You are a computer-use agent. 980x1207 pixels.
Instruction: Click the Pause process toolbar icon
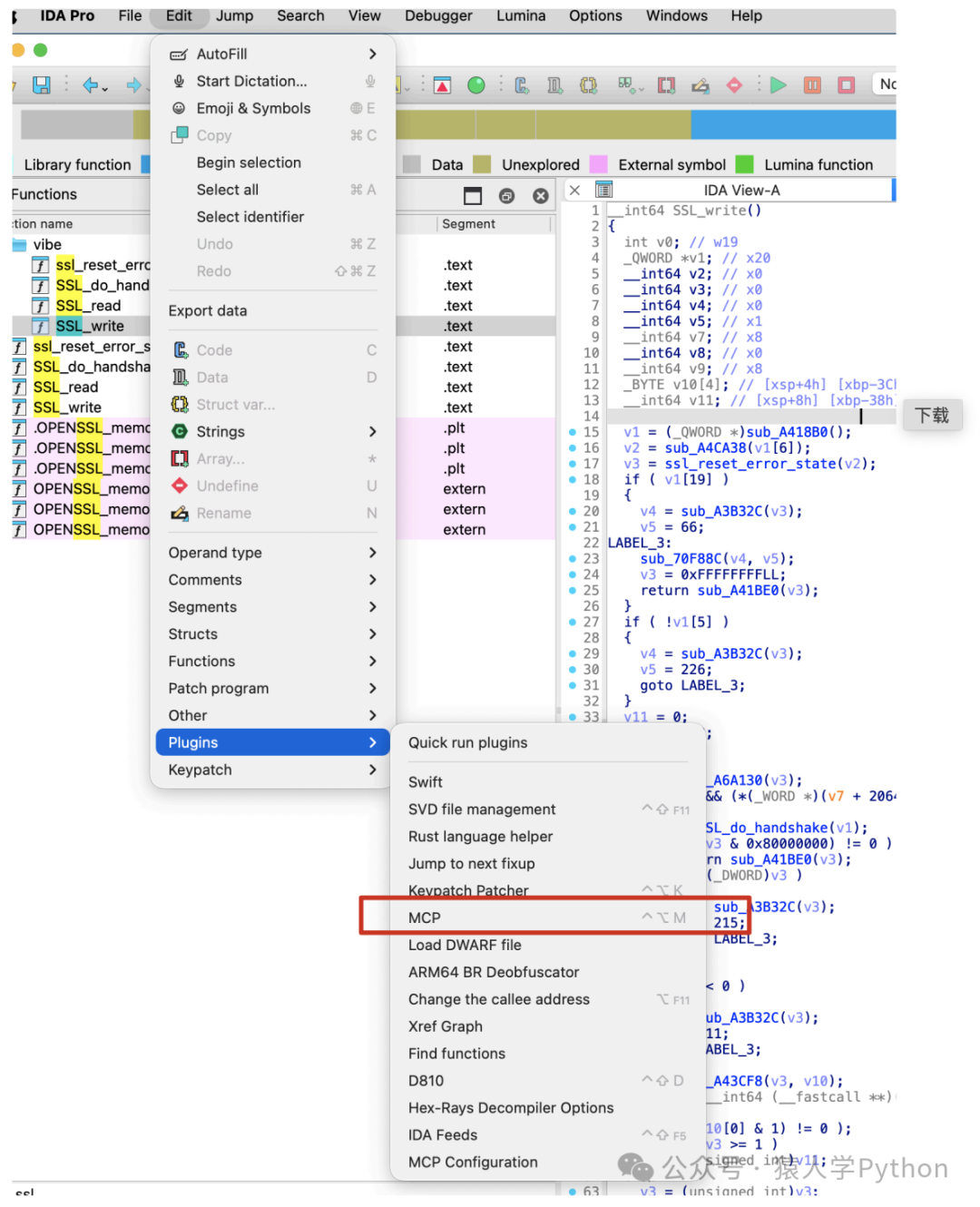point(812,85)
